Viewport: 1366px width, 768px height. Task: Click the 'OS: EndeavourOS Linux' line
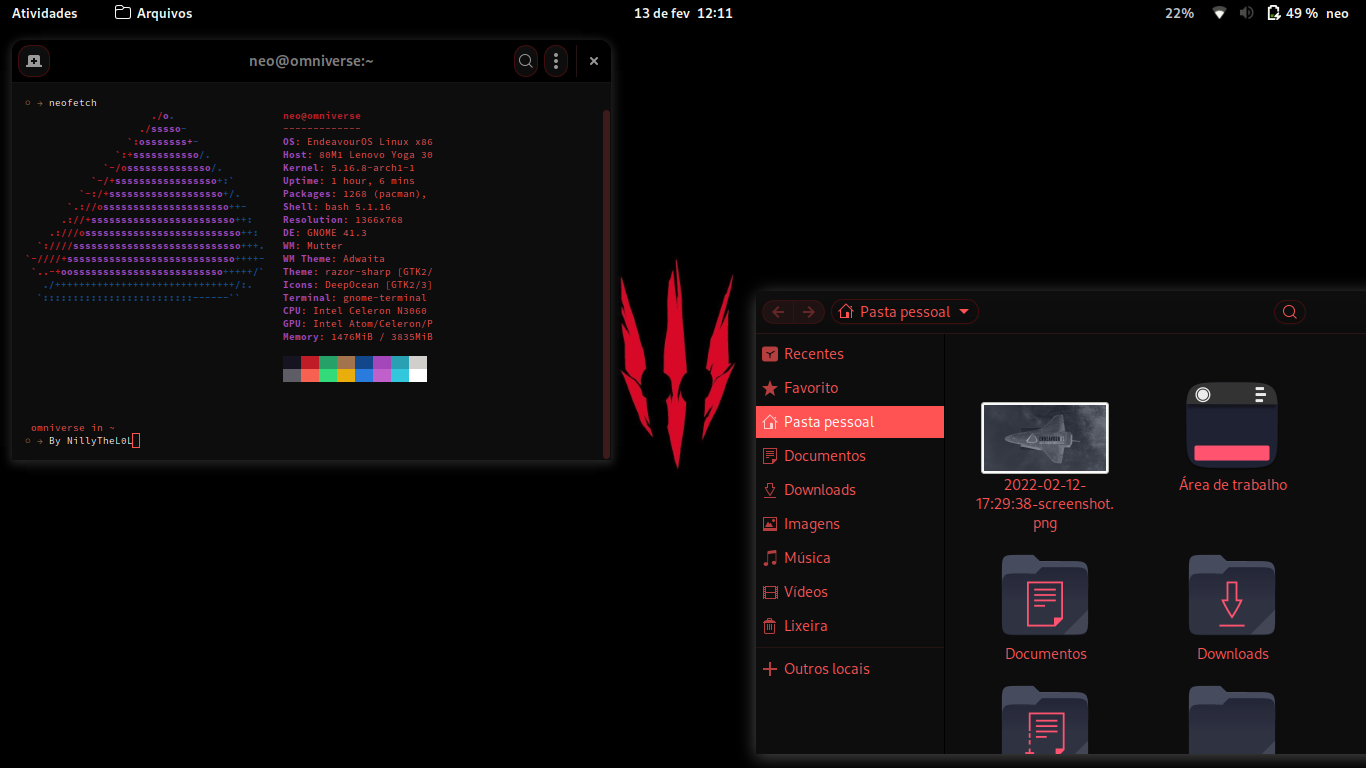pyautogui.click(x=358, y=142)
